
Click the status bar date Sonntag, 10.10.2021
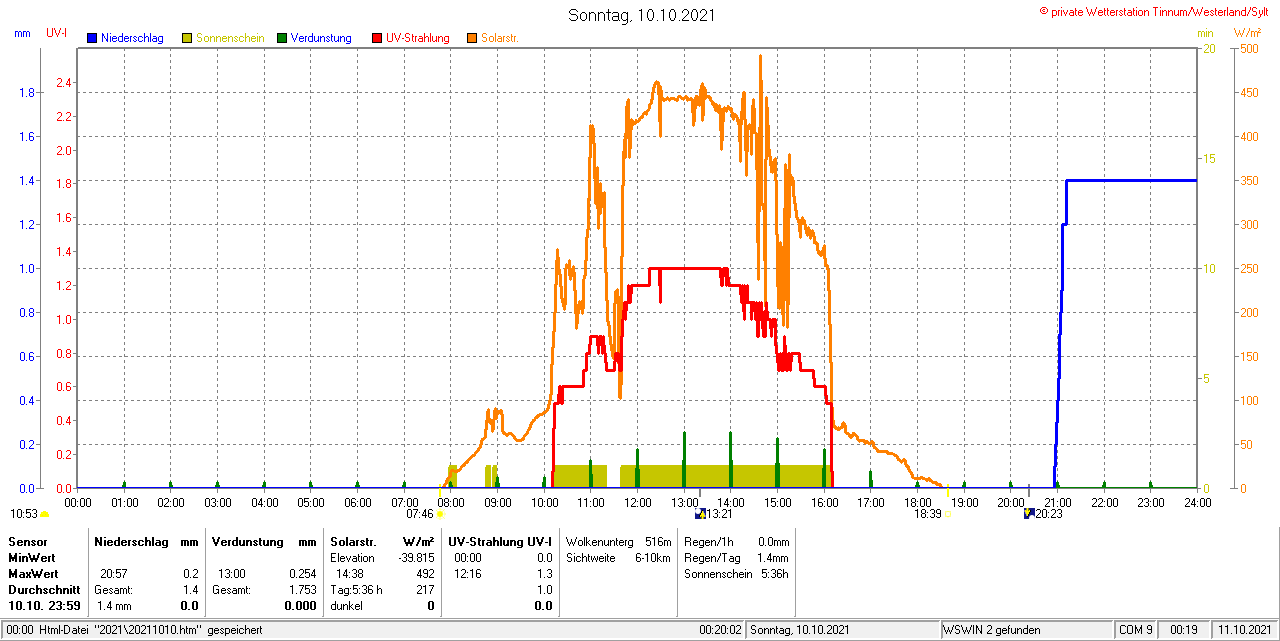tap(800, 631)
